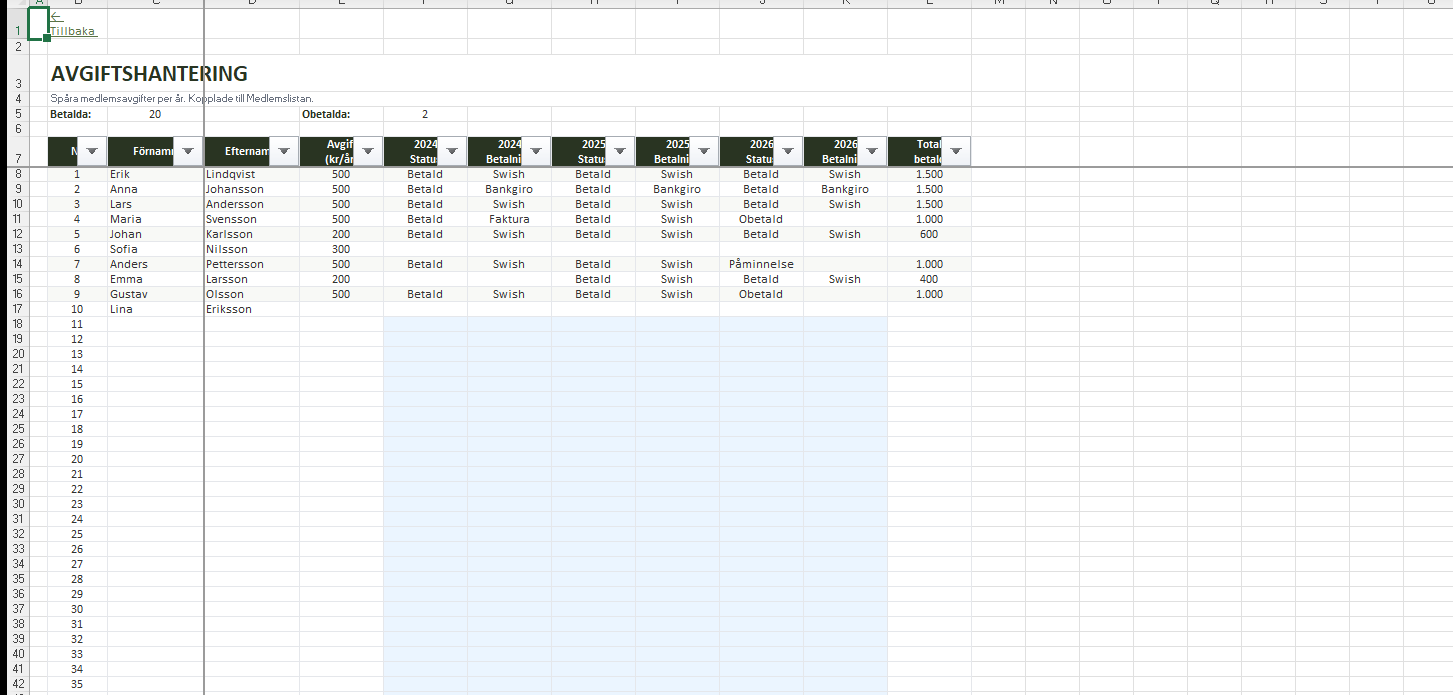Click the AVGIFTSHANTERING title cell
Screen dimensions: 1453x695
(x=149, y=74)
